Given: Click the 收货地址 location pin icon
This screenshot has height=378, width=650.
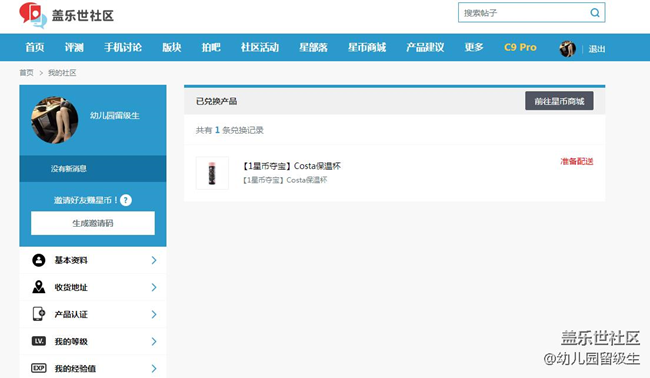Looking at the screenshot, I should point(39,287).
